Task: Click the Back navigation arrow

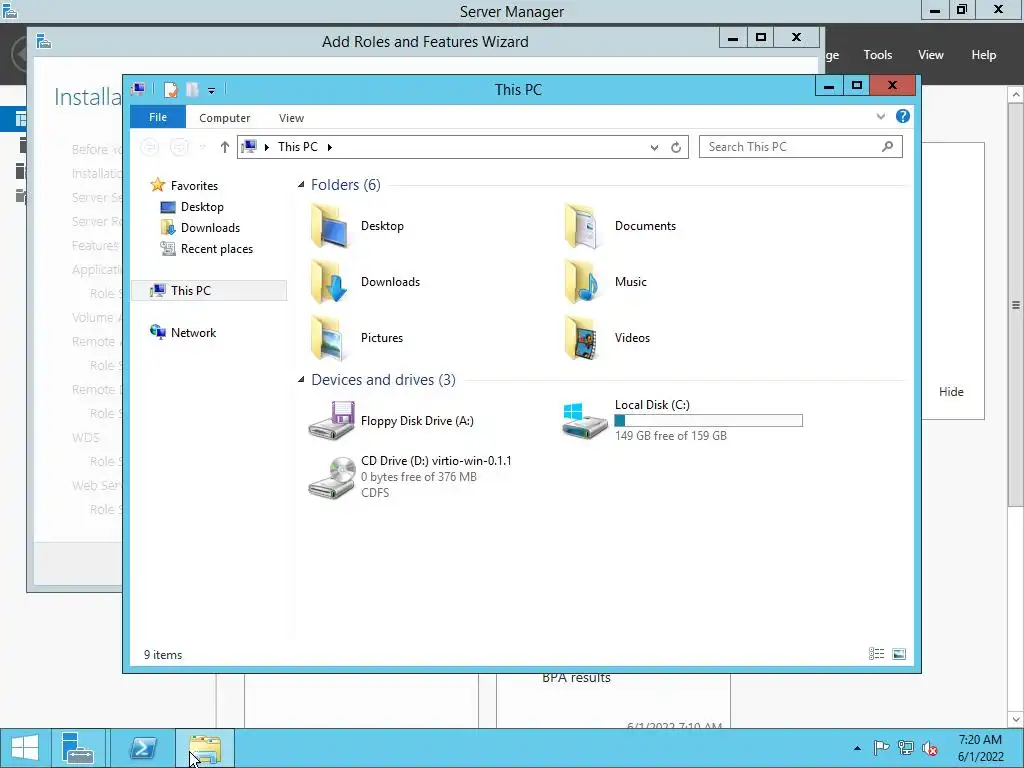Action: point(150,147)
